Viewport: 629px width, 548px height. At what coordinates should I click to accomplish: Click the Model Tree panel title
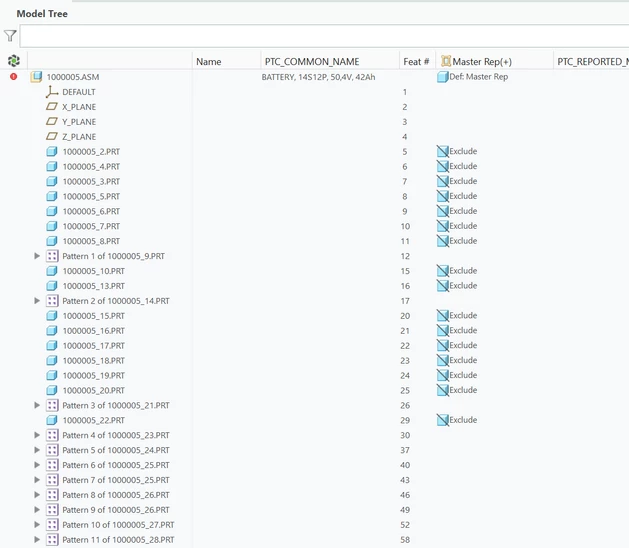tap(42, 14)
